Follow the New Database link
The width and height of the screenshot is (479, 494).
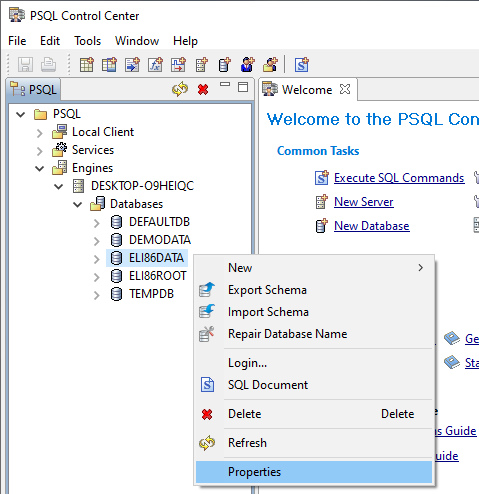tap(372, 226)
